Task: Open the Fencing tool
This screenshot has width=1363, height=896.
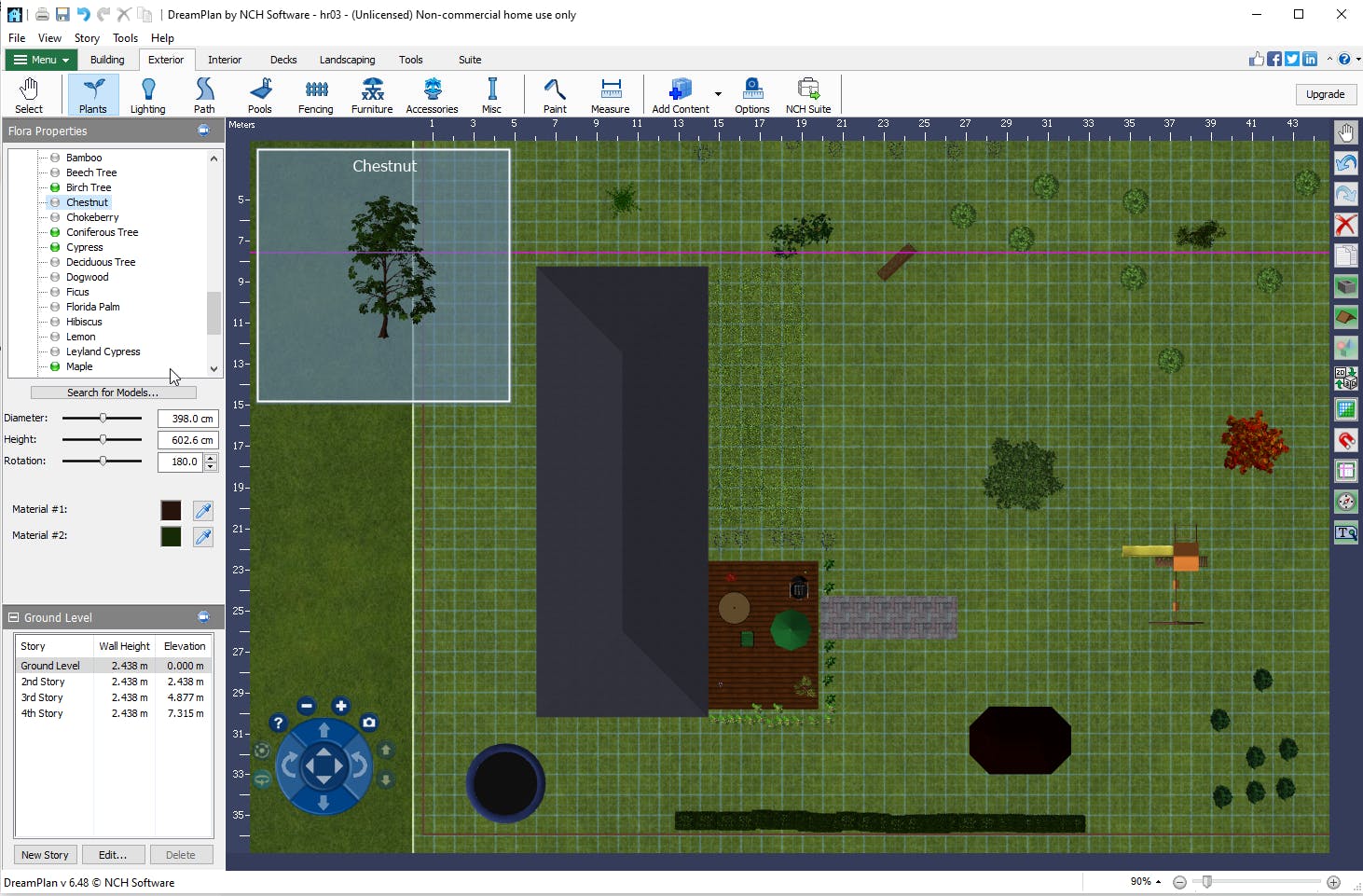Action: pyautogui.click(x=315, y=95)
